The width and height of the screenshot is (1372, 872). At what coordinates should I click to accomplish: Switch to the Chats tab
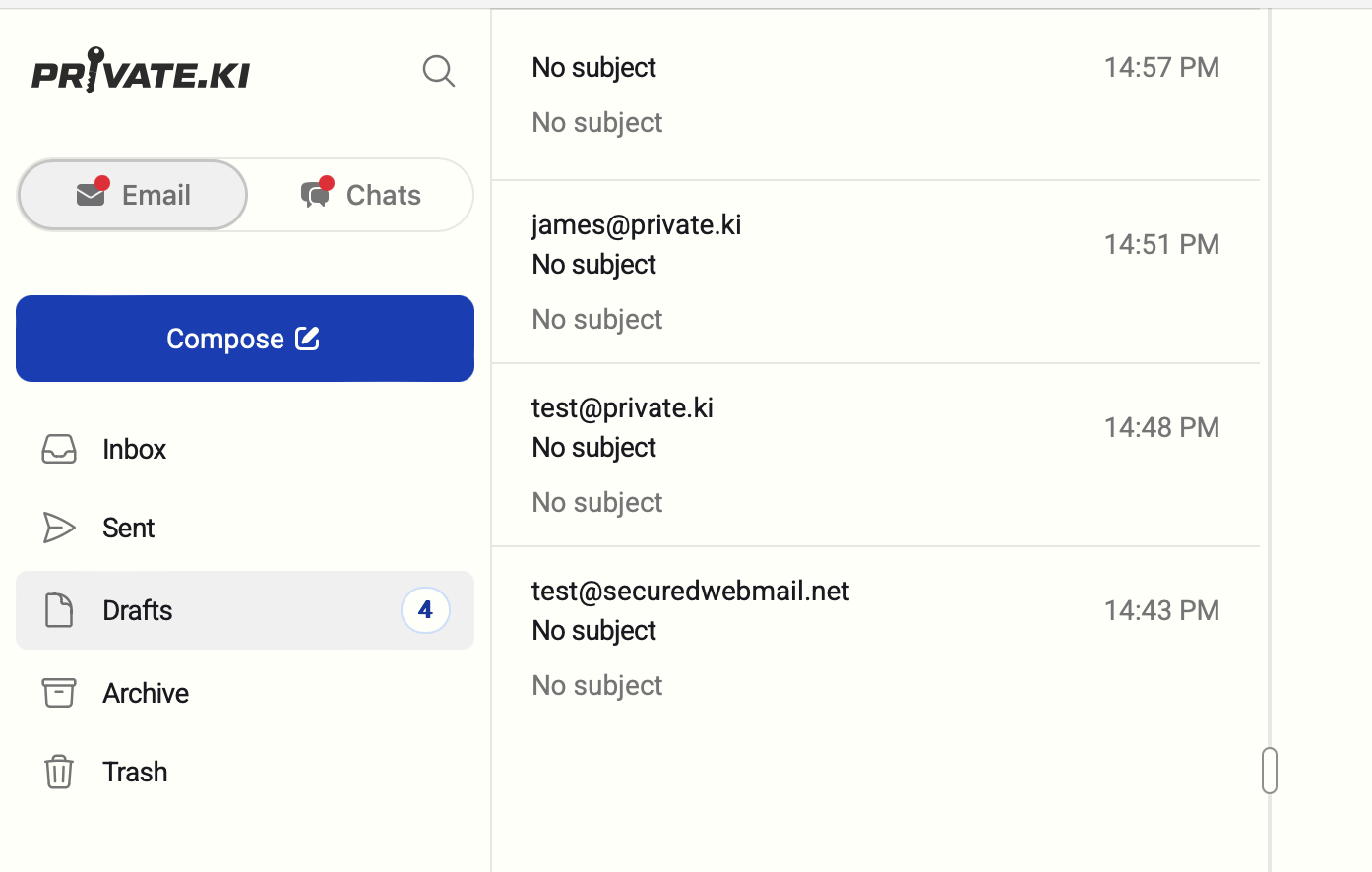361,195
